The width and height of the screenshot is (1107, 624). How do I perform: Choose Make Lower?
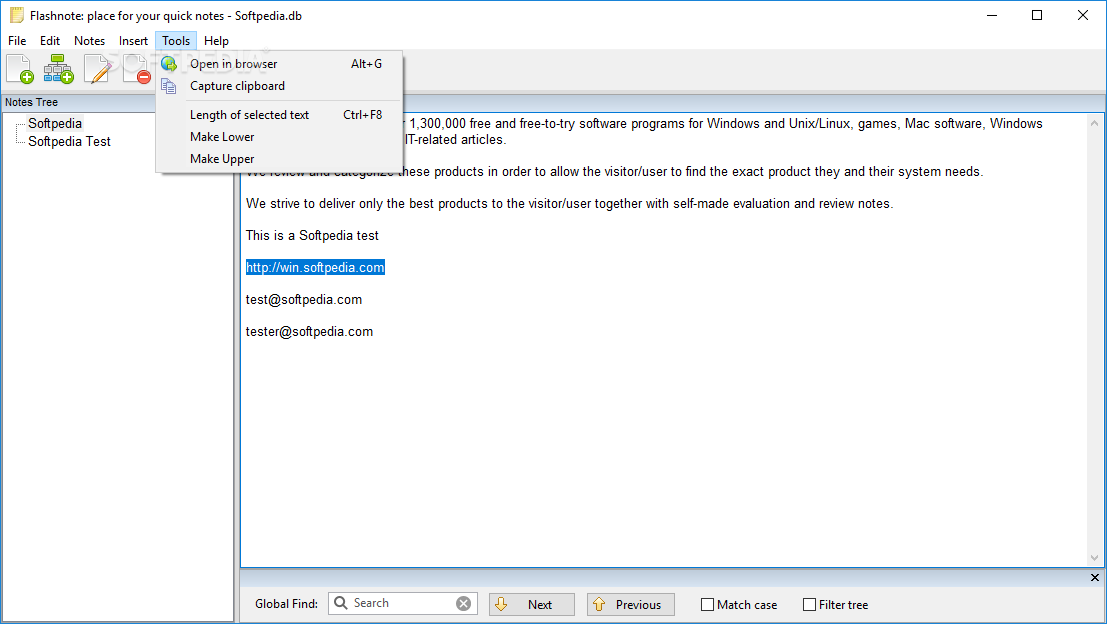[x=280, y=137]
